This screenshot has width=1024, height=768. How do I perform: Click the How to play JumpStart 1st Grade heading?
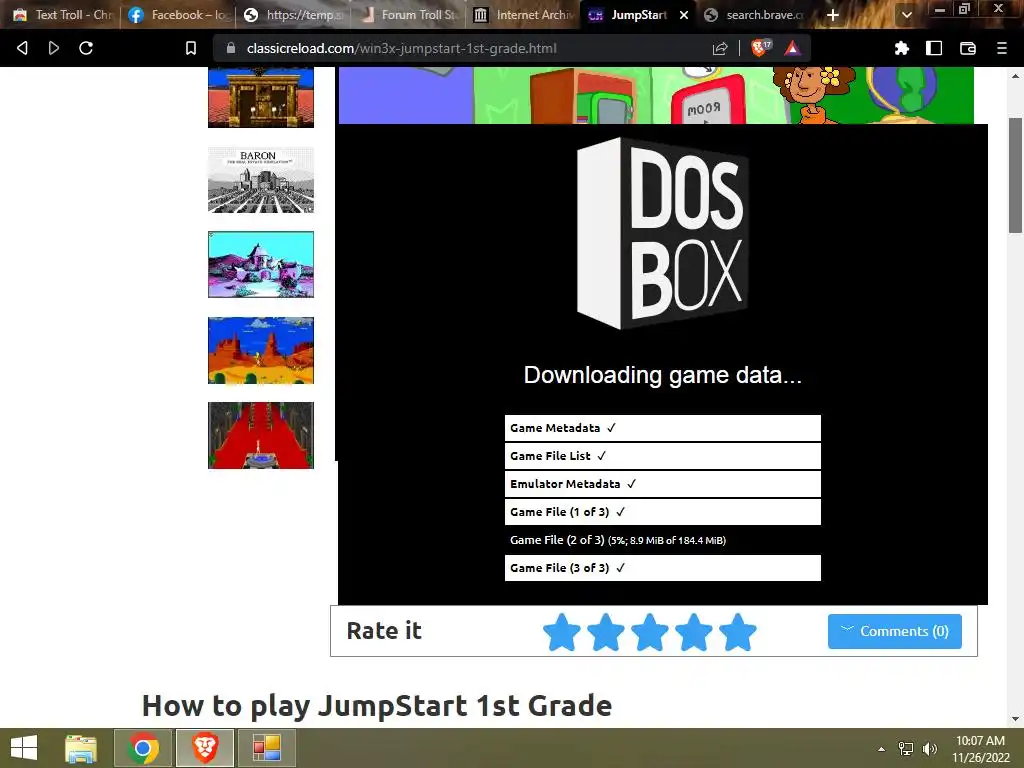[x=377, y=706]
